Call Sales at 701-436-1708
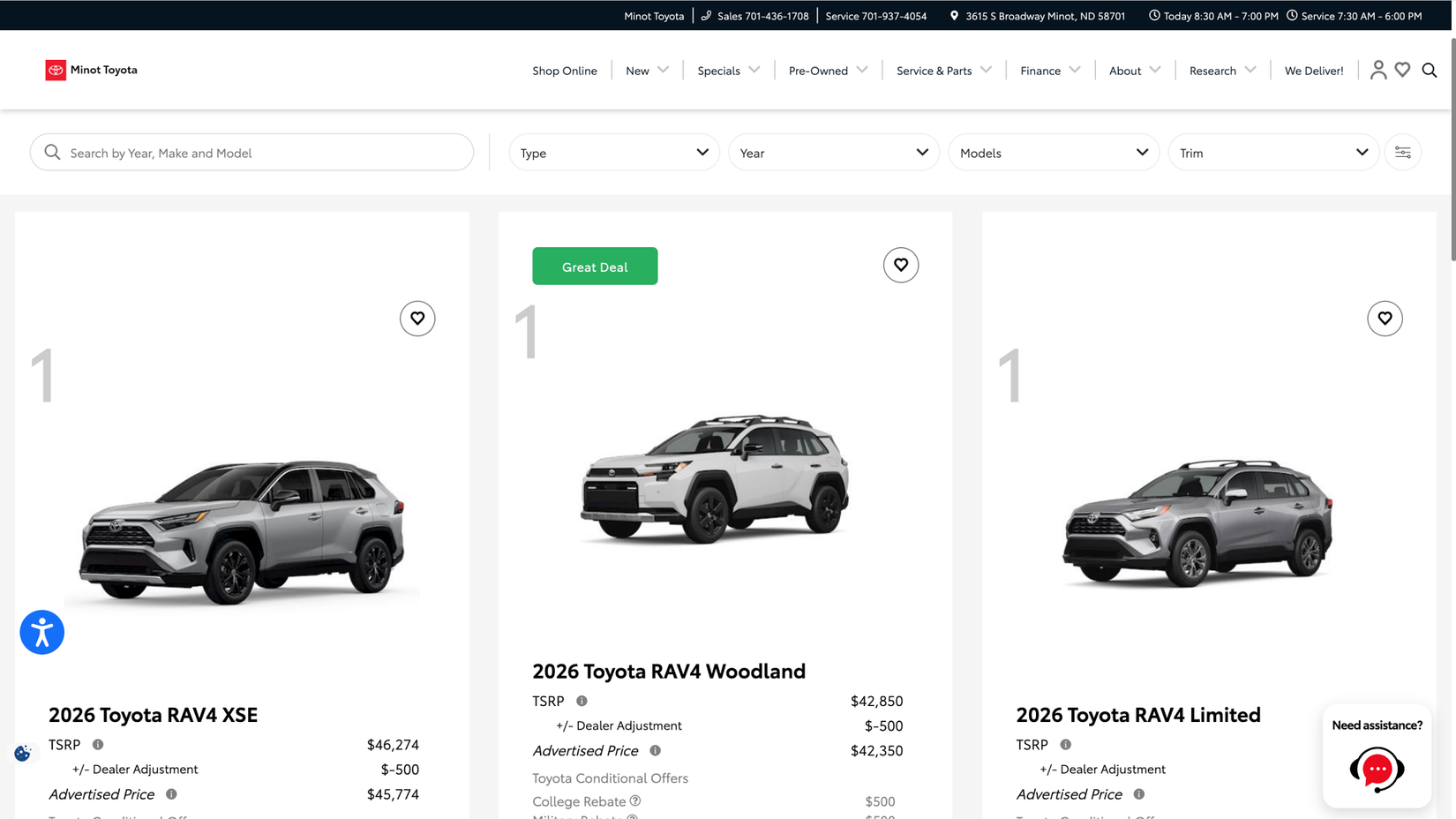Viewport: 1456px width, 819px height. coord(762,16)
